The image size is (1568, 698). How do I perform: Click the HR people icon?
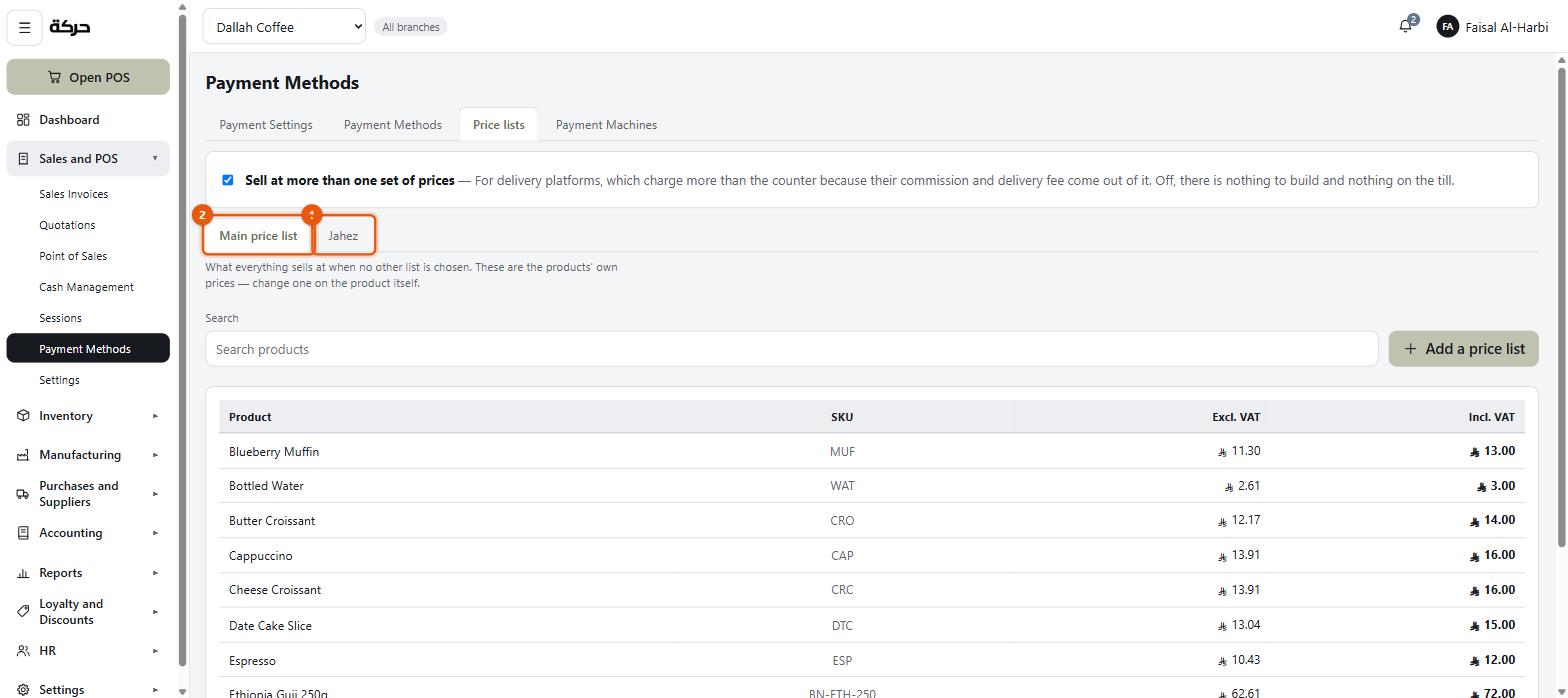[23, 651]
